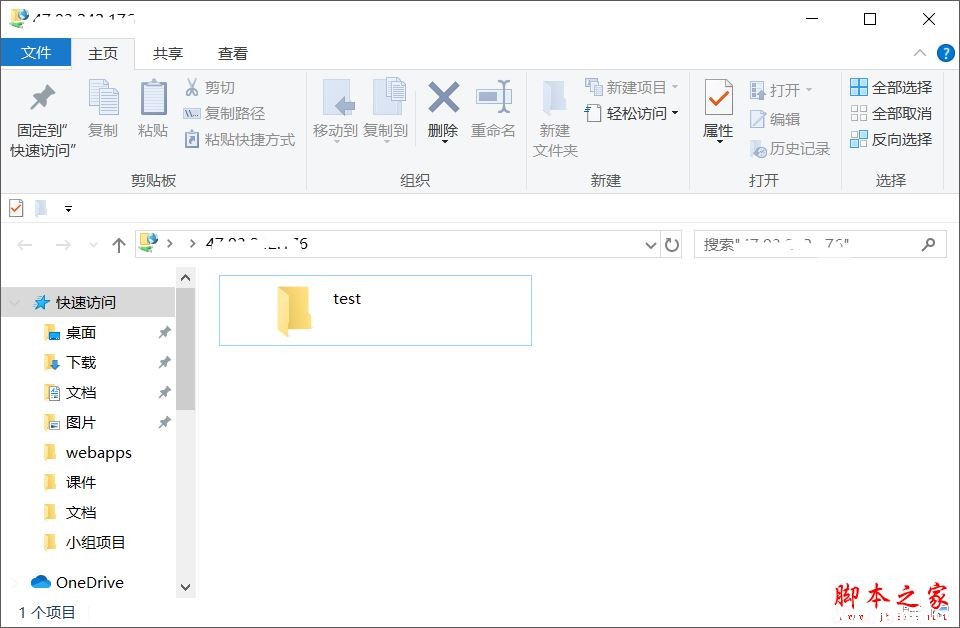Open Downloads (下载) in navigation pane
This screenshot has height=628, width=960.
tap(81, 362)
